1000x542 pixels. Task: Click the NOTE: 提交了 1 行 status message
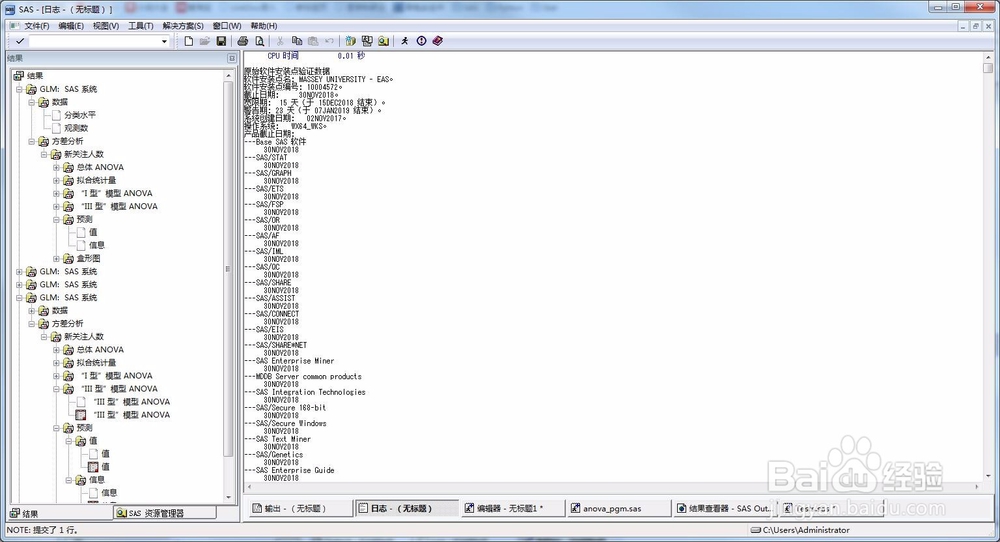(41, 530)
